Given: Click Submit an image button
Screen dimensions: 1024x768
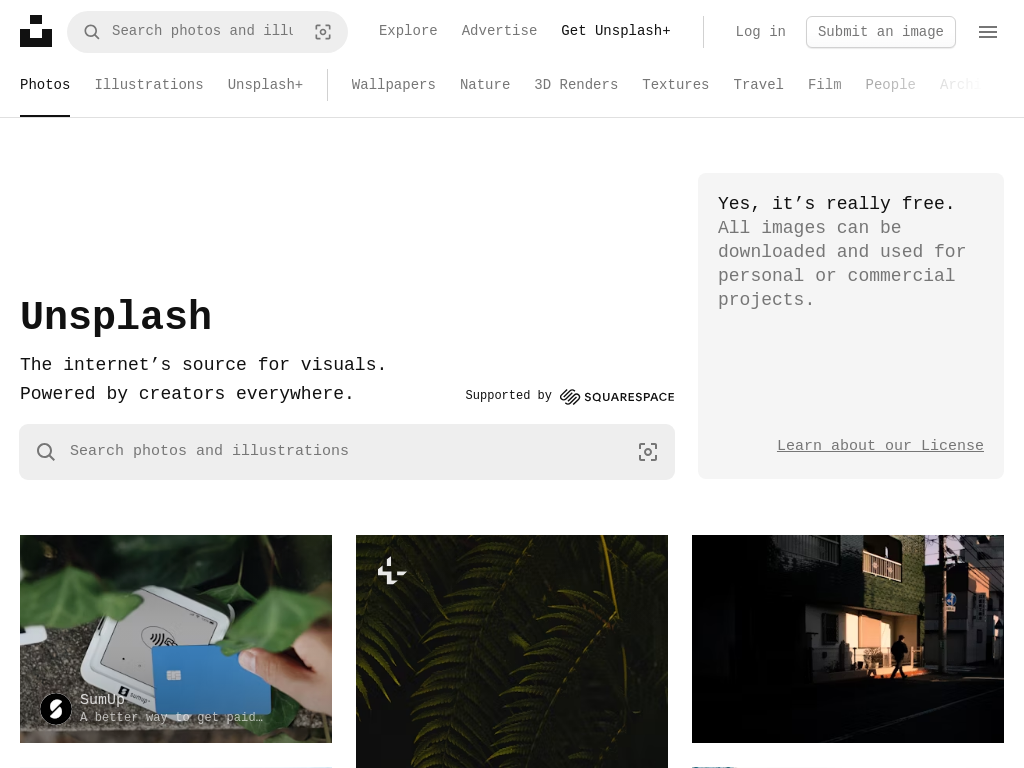Looking at the screenshot, I should point(880,32).
